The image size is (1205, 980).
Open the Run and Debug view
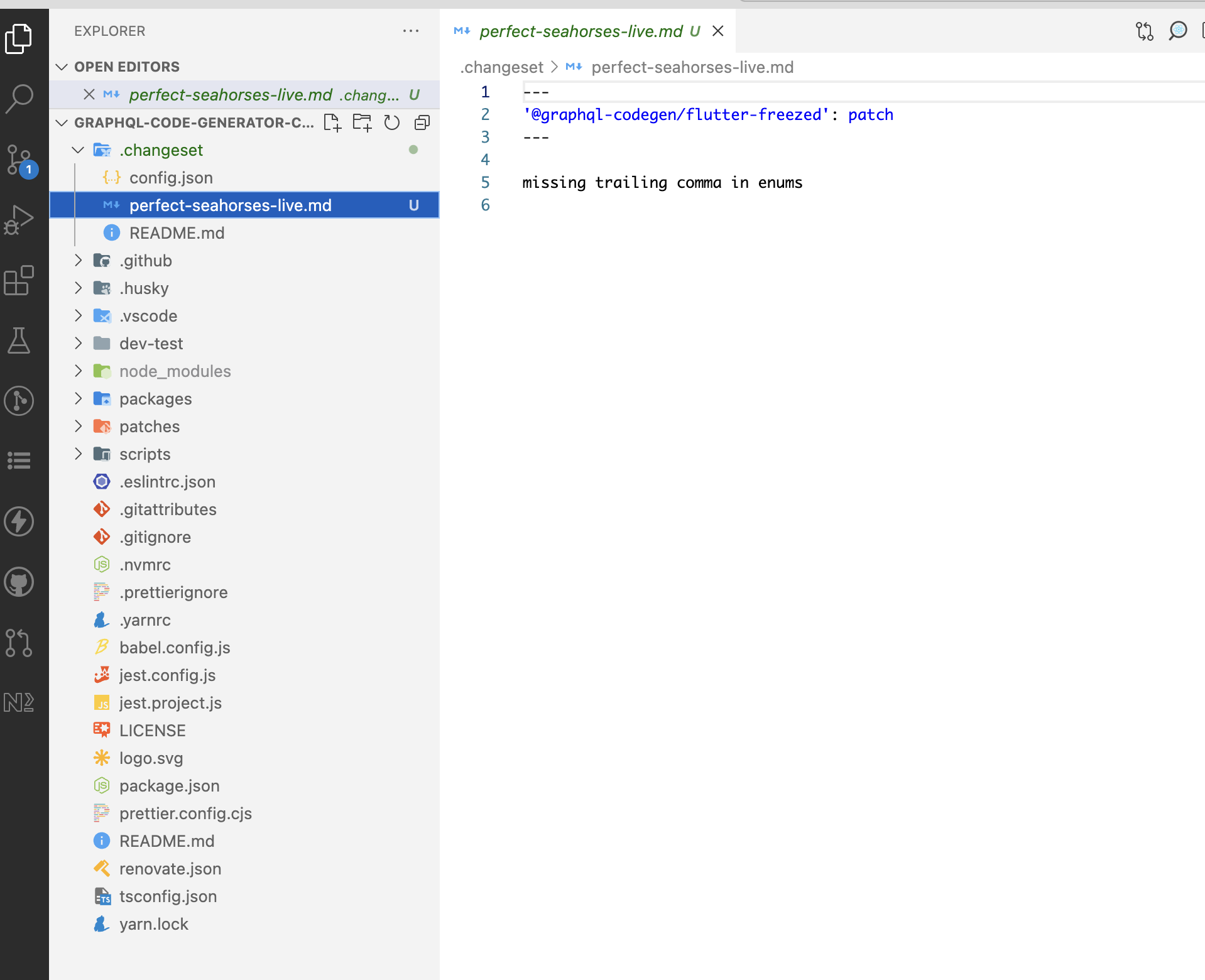[19, 220]
